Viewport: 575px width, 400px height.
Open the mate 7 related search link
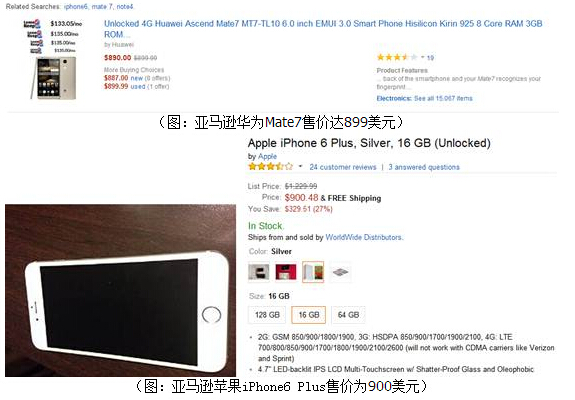(102, 7)
